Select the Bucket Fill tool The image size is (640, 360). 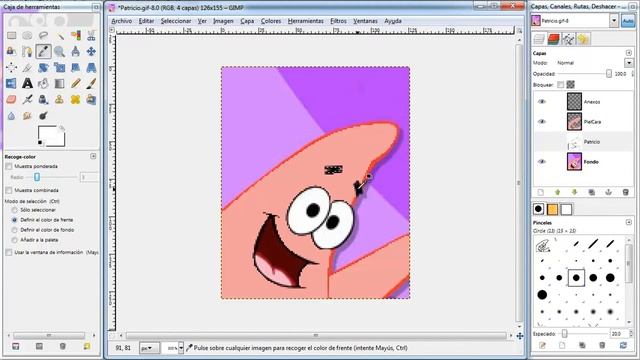pyautogui.click(x=43, y=84)
